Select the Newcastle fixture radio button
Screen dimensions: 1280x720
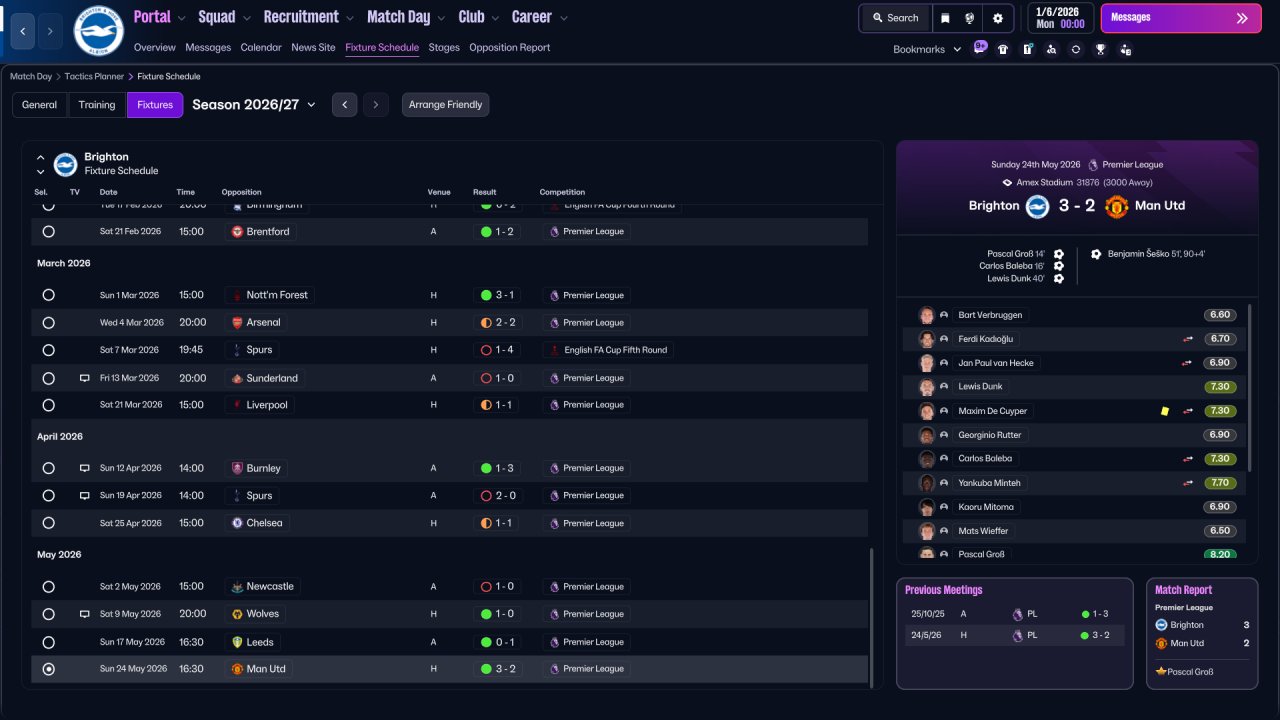click(x=49, y=587)
